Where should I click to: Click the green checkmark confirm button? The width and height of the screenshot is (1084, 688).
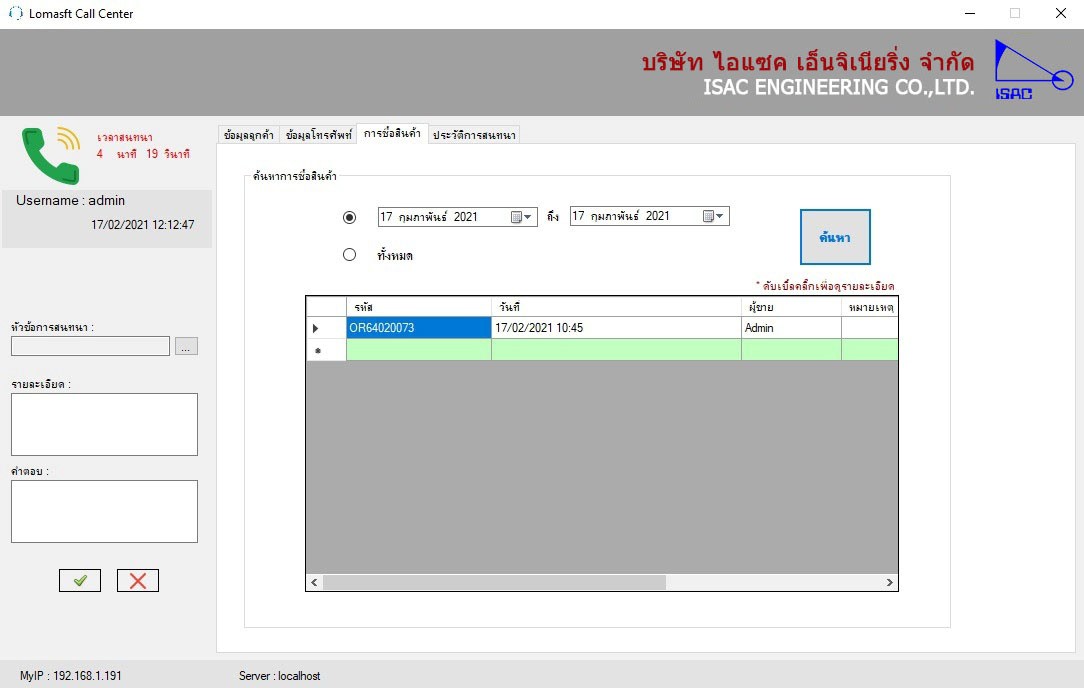coord(80,580)
